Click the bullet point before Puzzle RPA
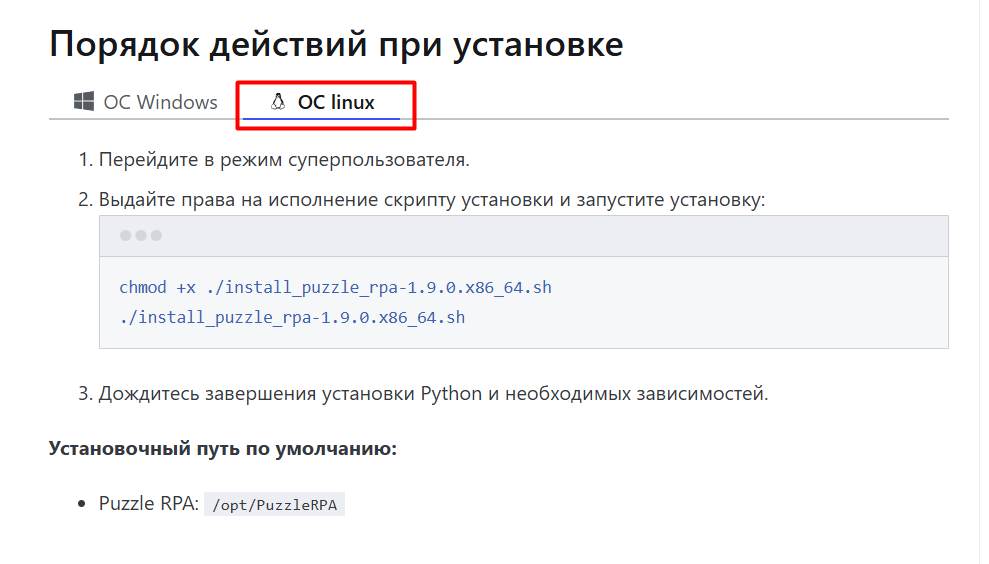989x564 pixels. [81, 504]
